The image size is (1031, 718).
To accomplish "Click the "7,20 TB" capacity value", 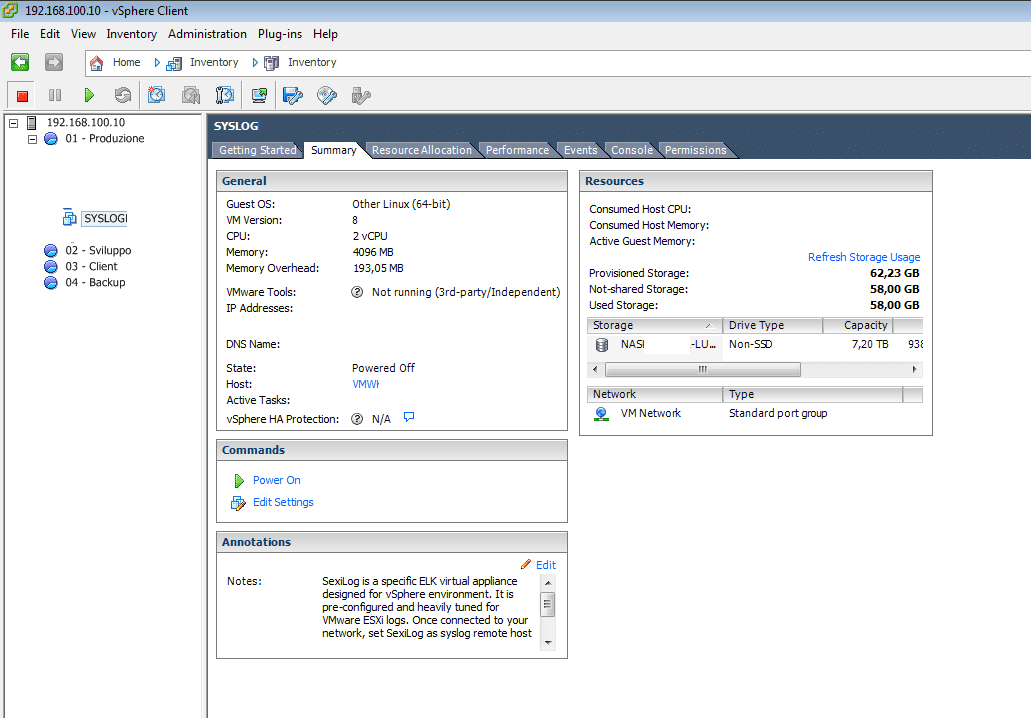I will pyautogui.click(x=870, y=345).
